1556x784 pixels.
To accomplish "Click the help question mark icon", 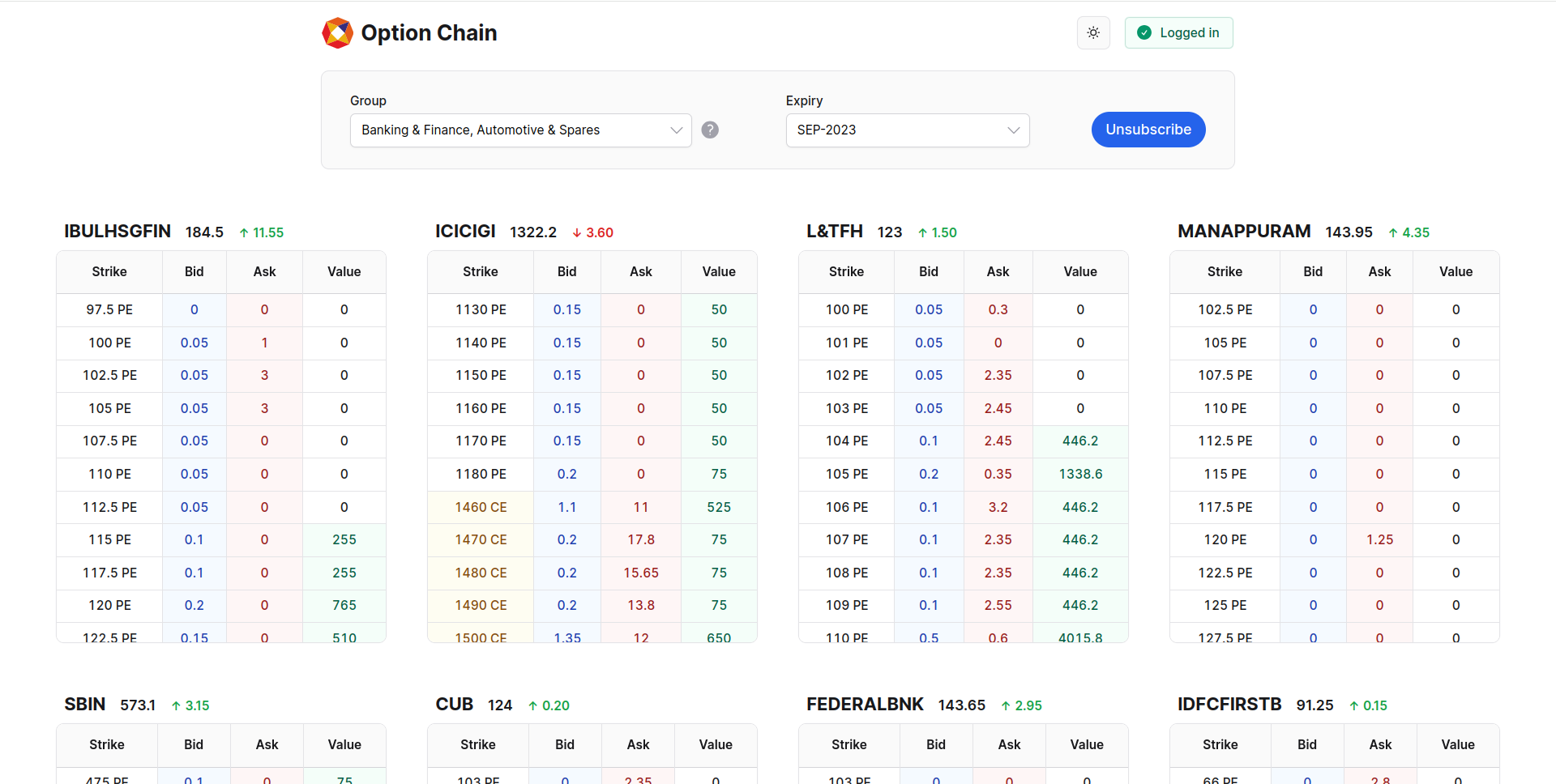I will pyautogui.click(x=710, y=130).
